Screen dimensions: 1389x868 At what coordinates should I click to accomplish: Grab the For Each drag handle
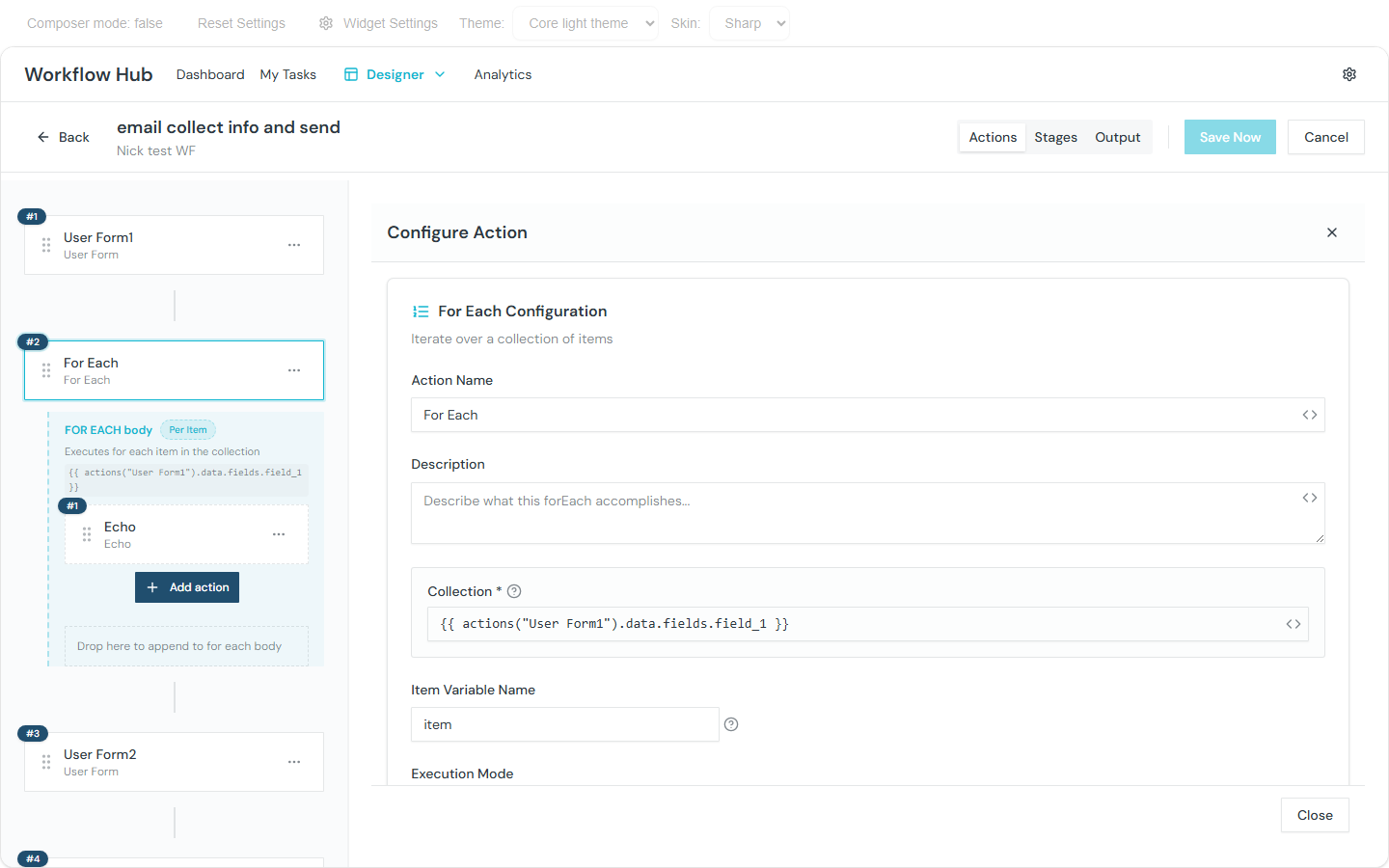[x=46, y=370]
